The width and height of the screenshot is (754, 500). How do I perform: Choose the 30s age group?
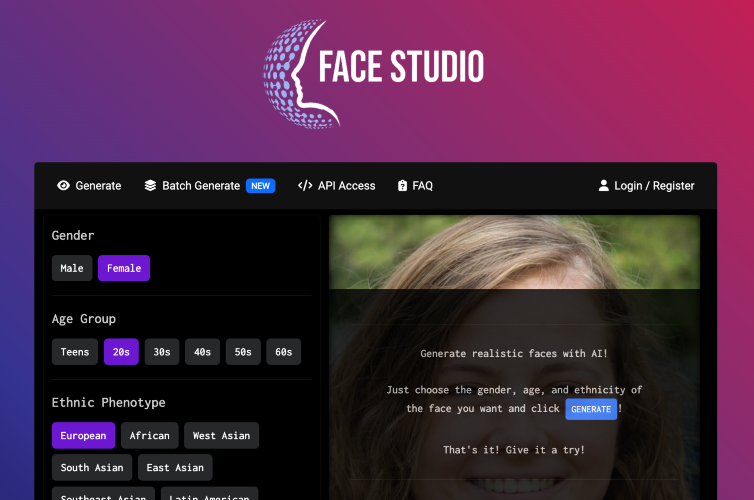(x=162, y=352)
